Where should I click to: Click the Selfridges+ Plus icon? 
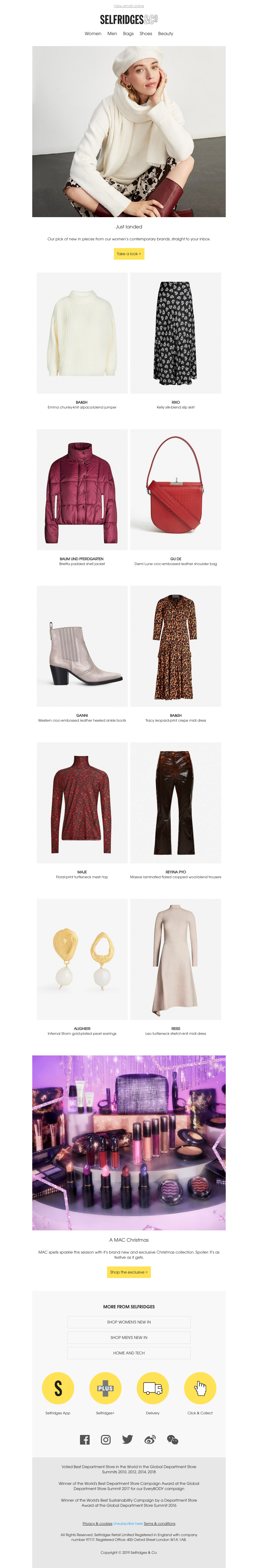[105, 1388]
